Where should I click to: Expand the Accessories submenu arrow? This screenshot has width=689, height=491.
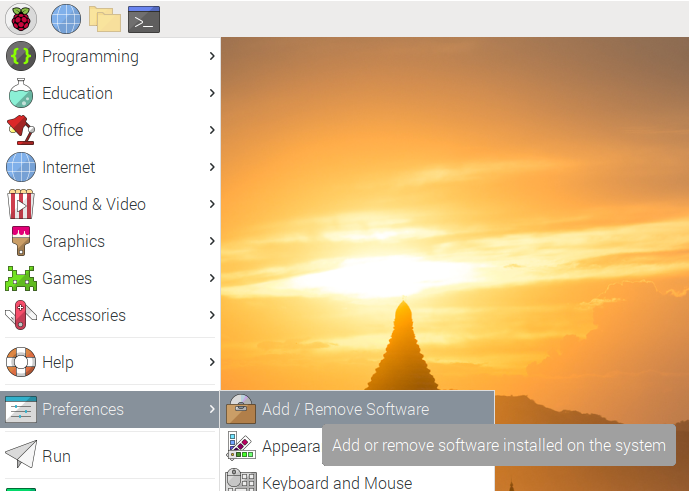point(212,315)
